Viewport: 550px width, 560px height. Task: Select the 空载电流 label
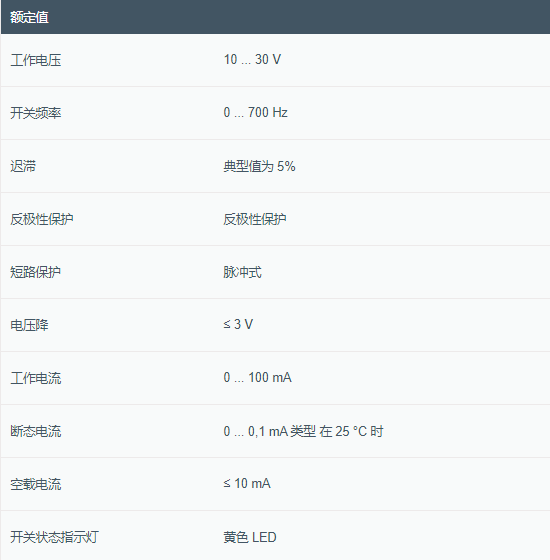coord(36,484)
